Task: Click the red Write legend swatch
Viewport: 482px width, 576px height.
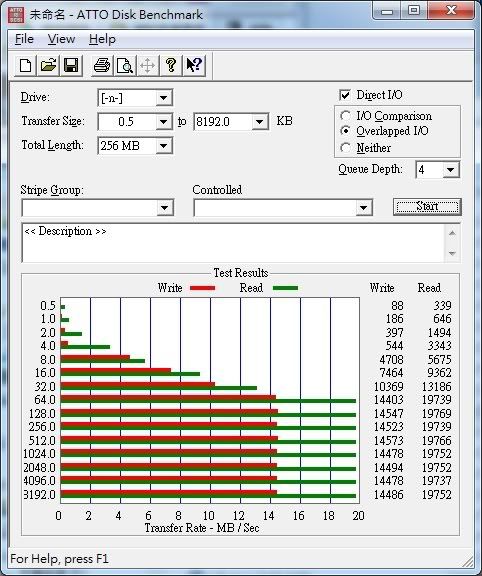Action: point(202,288)
